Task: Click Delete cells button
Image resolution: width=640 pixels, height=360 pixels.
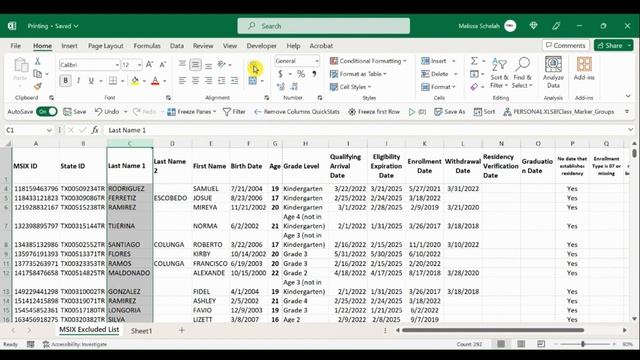Action: [435, 74]
